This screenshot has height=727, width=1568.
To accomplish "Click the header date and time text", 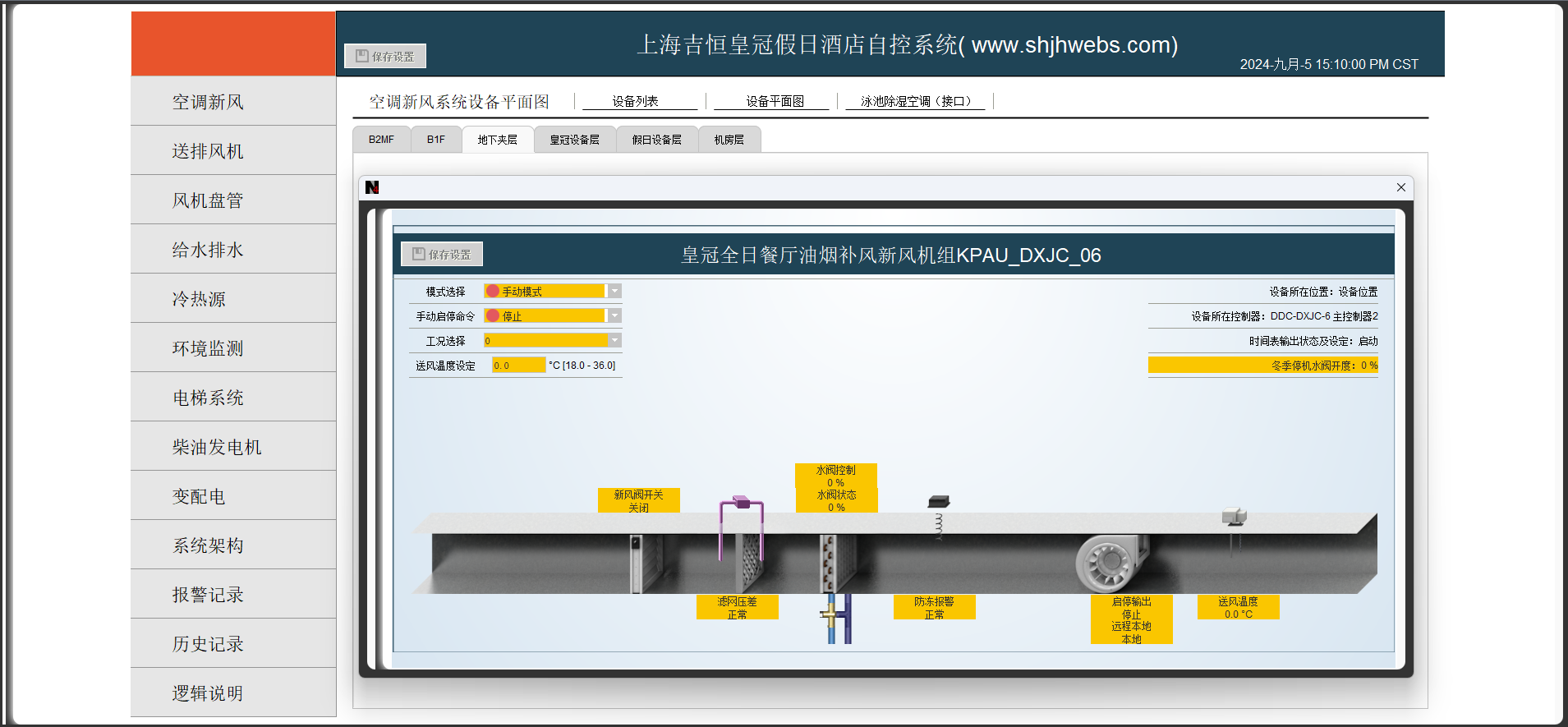I will (1329, 64).
